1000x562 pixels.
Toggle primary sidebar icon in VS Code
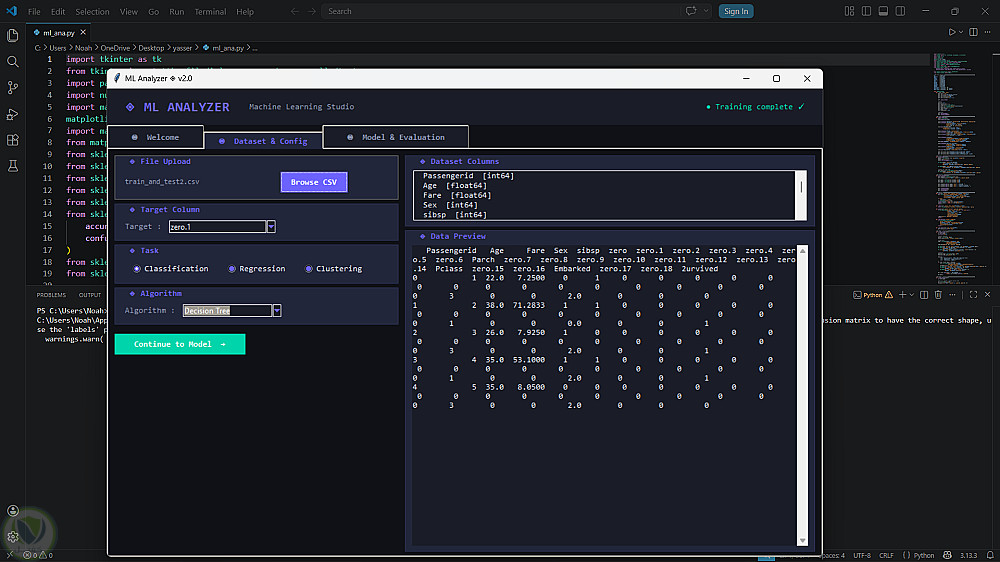pos(866,11)
